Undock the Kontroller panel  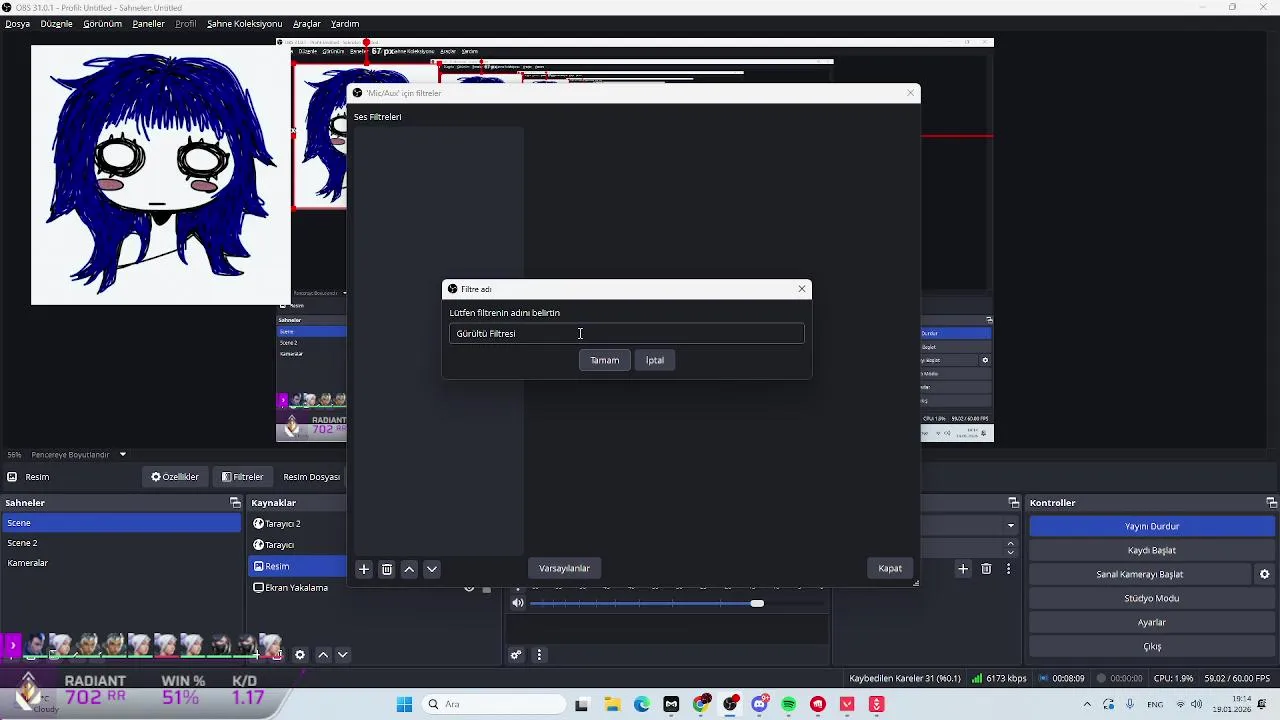pos(1272,503)
